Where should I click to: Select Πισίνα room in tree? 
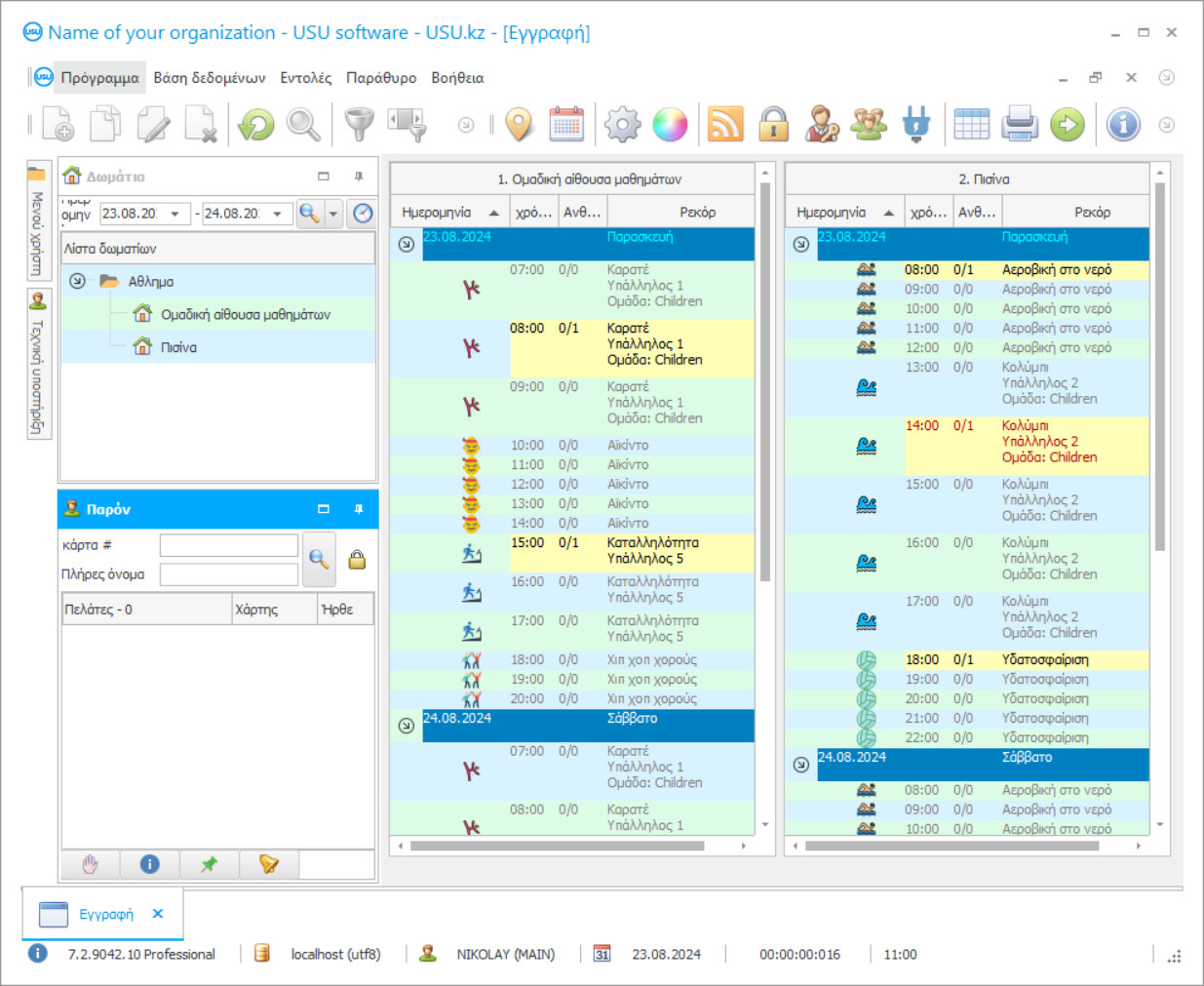178,347
